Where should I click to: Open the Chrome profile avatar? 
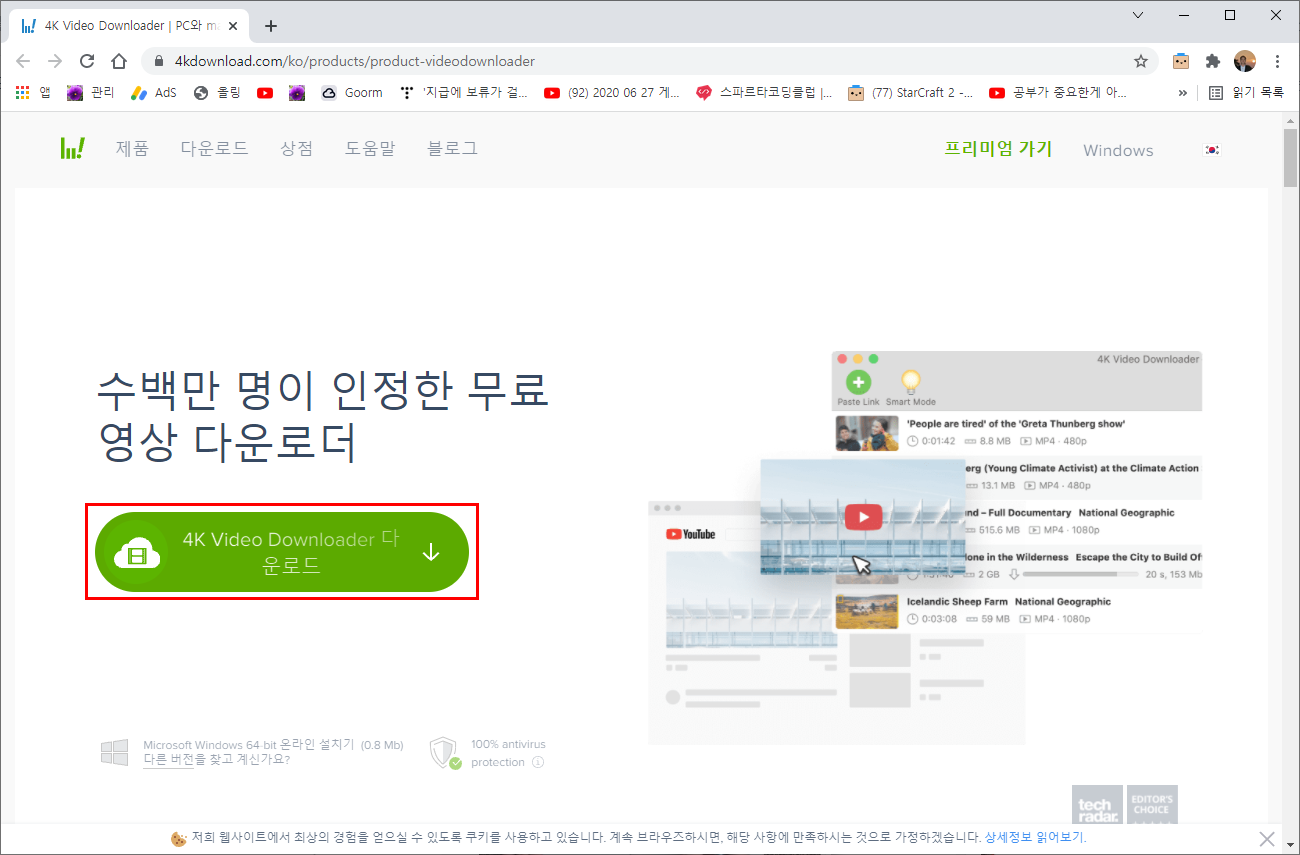point(1245,61)
